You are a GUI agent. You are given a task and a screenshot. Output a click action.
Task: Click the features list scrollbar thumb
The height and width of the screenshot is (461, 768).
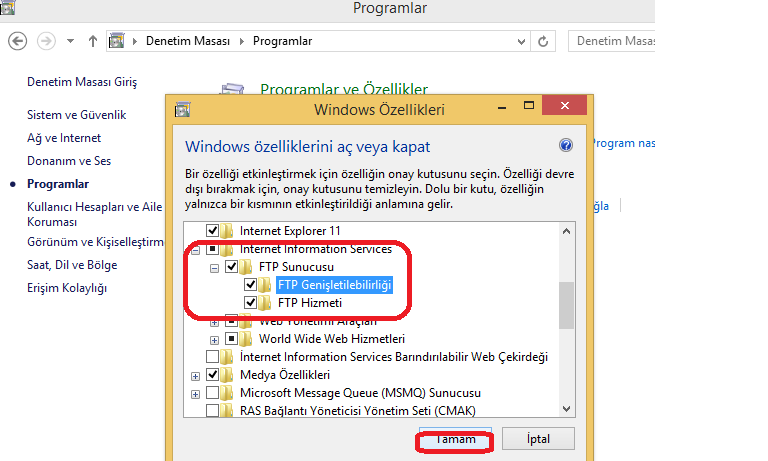[x=567, y=306]
